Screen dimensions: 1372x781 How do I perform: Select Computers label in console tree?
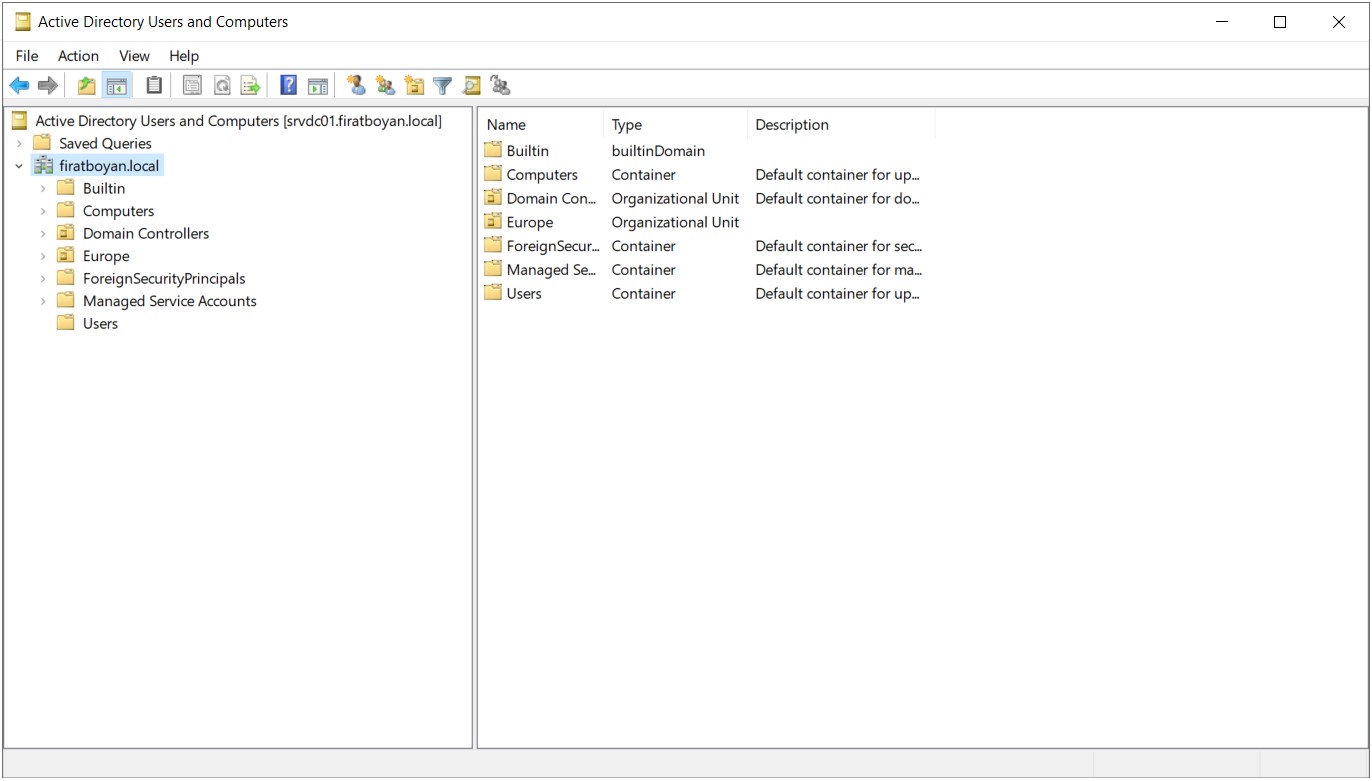pos(118,211)
